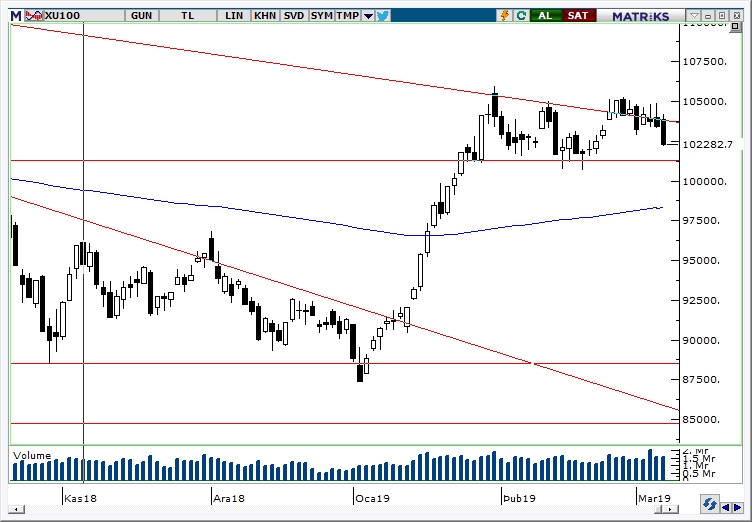Click the 102282.7 last price label
The height and width of the screenshot is (522, 752).
coord(706,144)
